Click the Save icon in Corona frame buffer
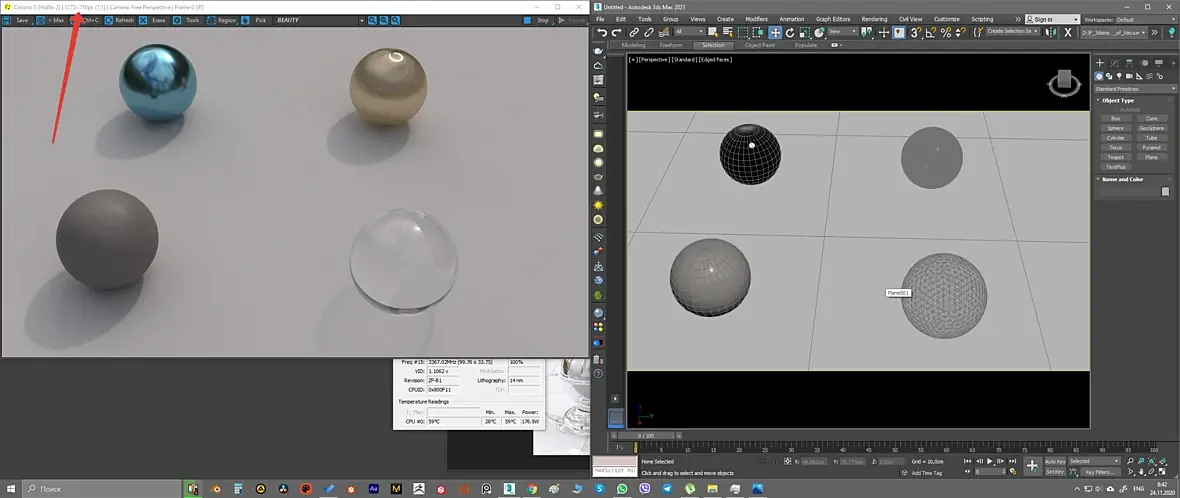Viewport: 1180px width, 498px height. click(17, 20)
